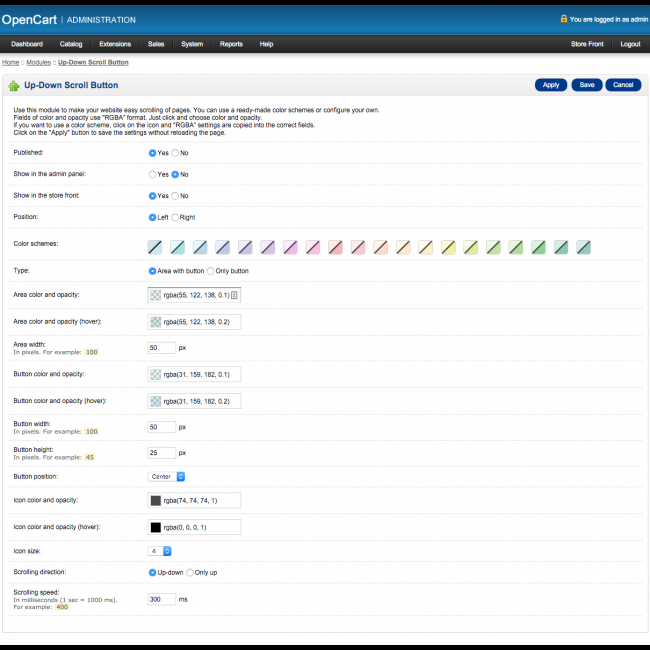Open the Extensions menu
The width and height of the screenshot is (650, 650).
coord(115,44)
